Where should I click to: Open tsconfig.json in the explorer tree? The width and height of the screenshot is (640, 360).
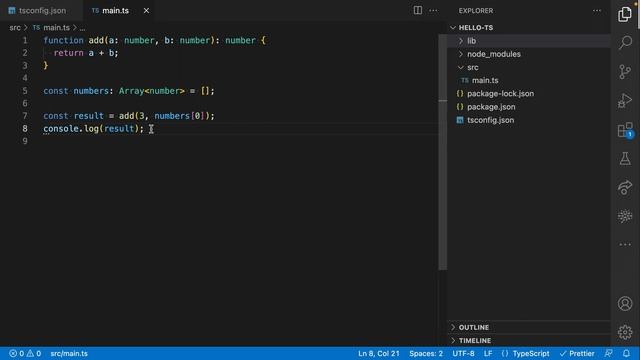click(x=490, y=120)
